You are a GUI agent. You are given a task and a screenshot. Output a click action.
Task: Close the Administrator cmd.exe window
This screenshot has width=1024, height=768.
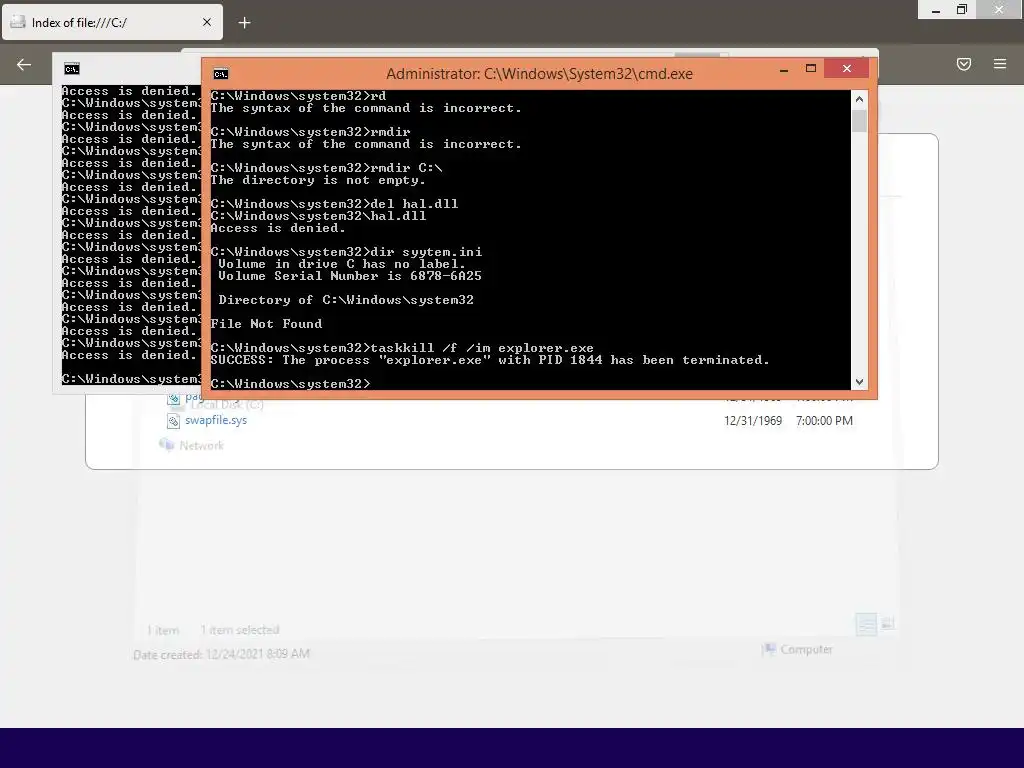tap(846, 69)
